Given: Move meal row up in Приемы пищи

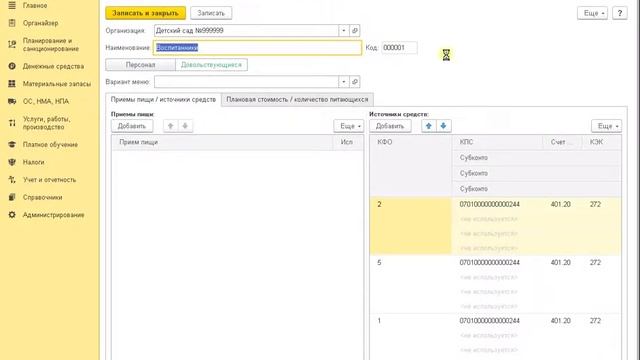Looking at the screenshot, I should pyautogui.click(x=171, y=126).
